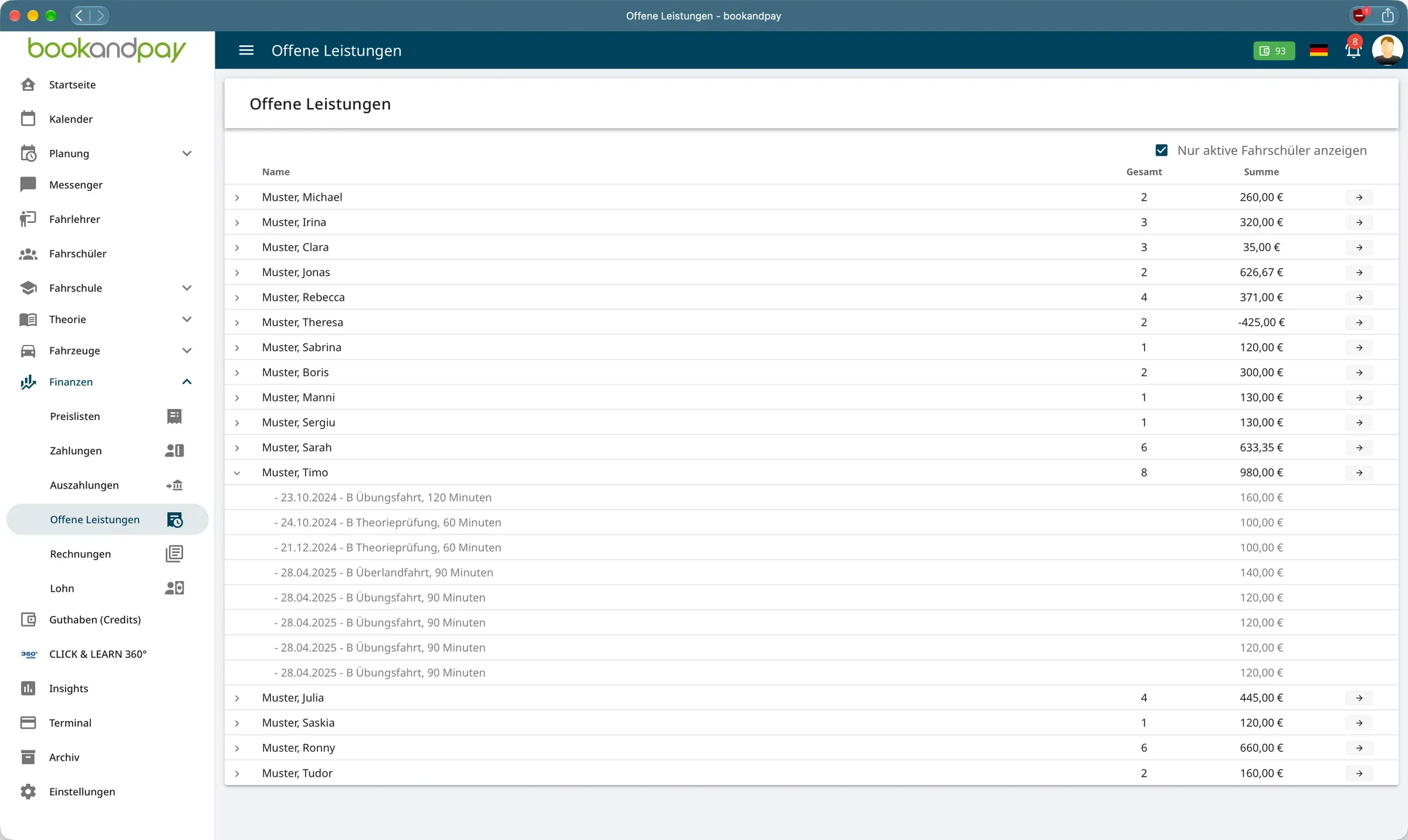Open Terminal in the sidebar
The width and height of the screenshot is (1408, 840).
(70, 723)
